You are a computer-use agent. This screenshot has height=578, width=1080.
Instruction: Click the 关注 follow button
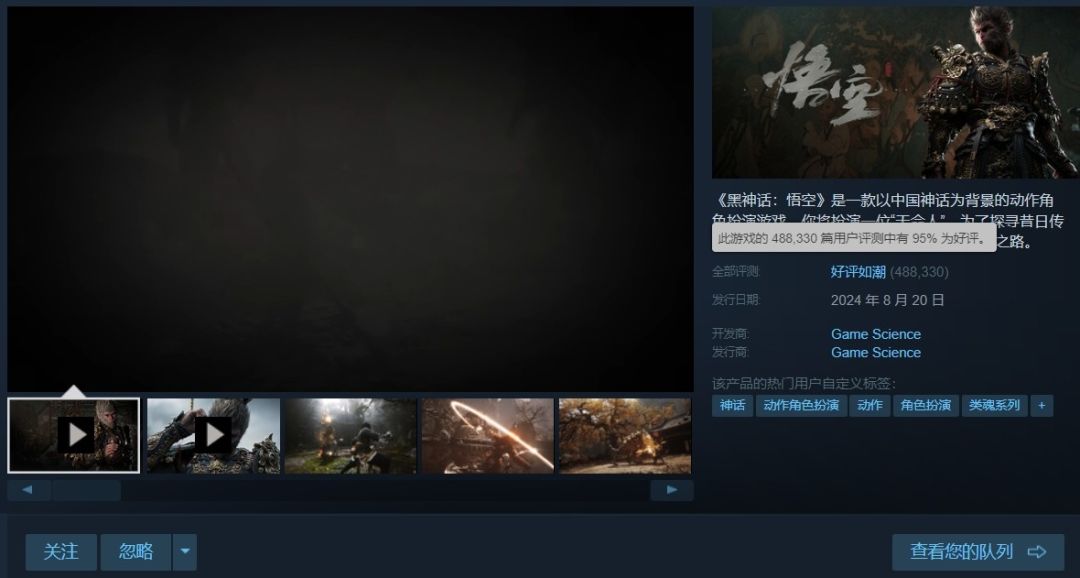(x=61, y=552)
